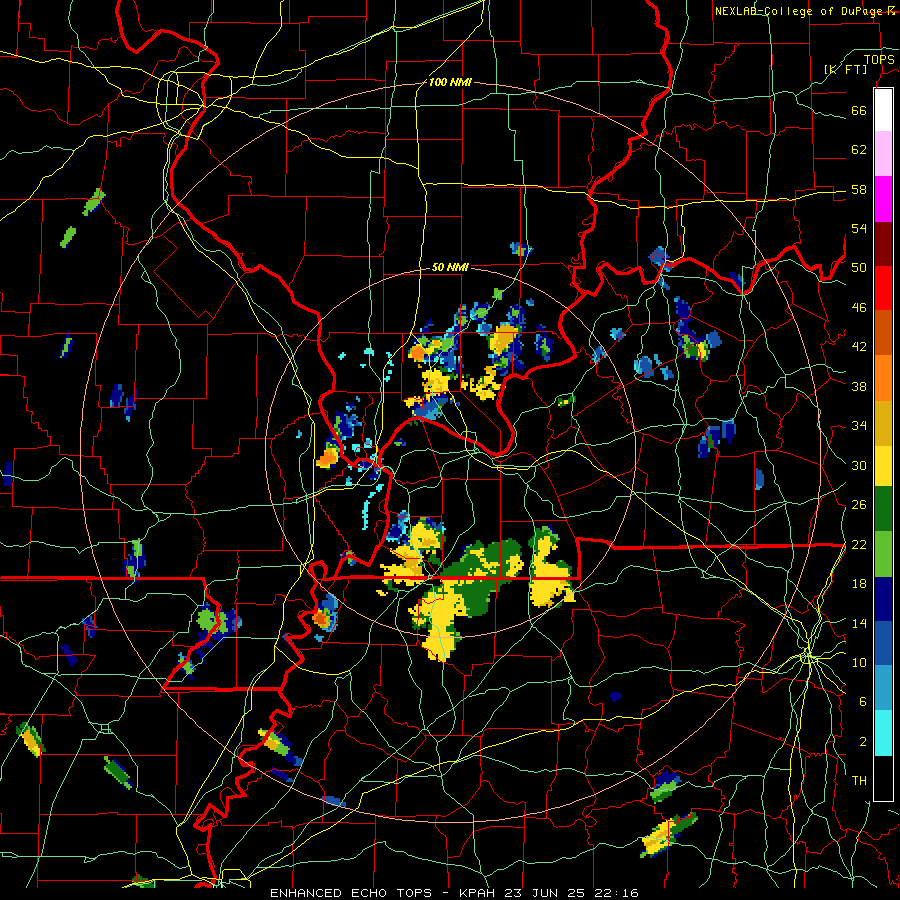Screen dimensions: 900x900
Task: Click the legend value 54
Action: pos(859,228)
